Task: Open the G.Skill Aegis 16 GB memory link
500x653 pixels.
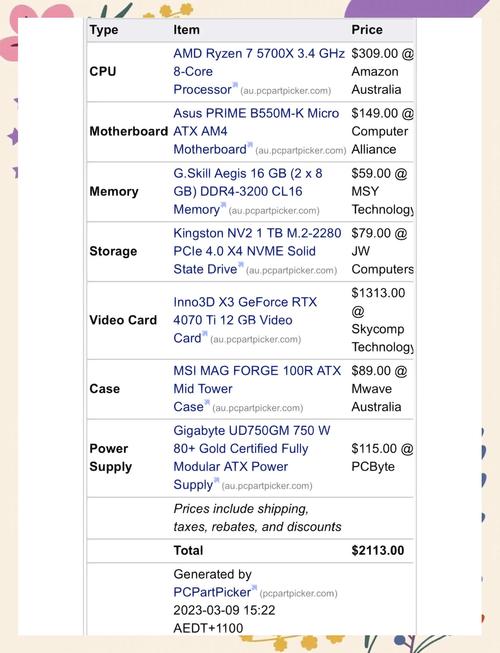Action: (248, 191)
